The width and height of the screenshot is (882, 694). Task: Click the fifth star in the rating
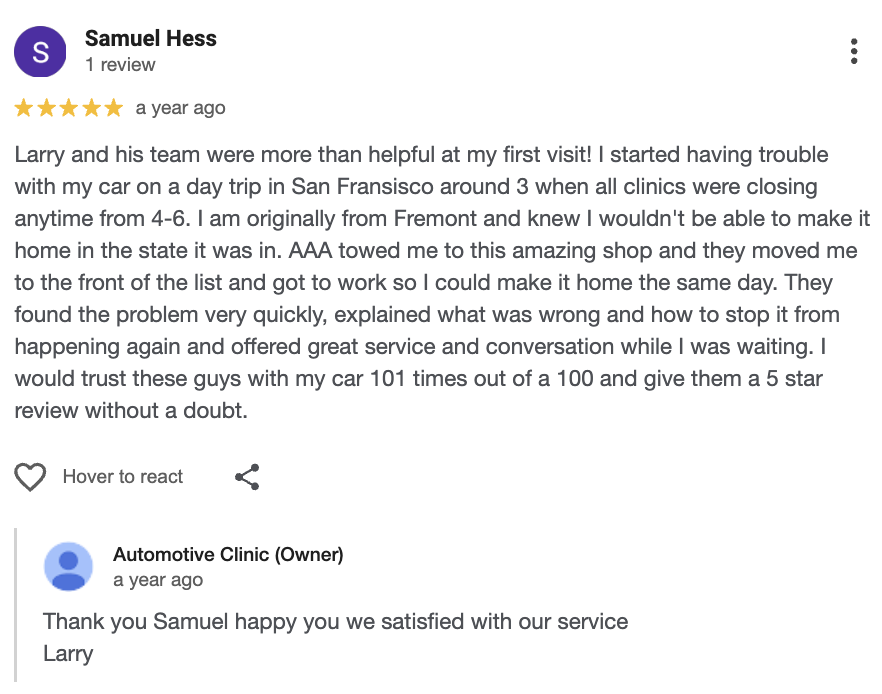point(113,108)
